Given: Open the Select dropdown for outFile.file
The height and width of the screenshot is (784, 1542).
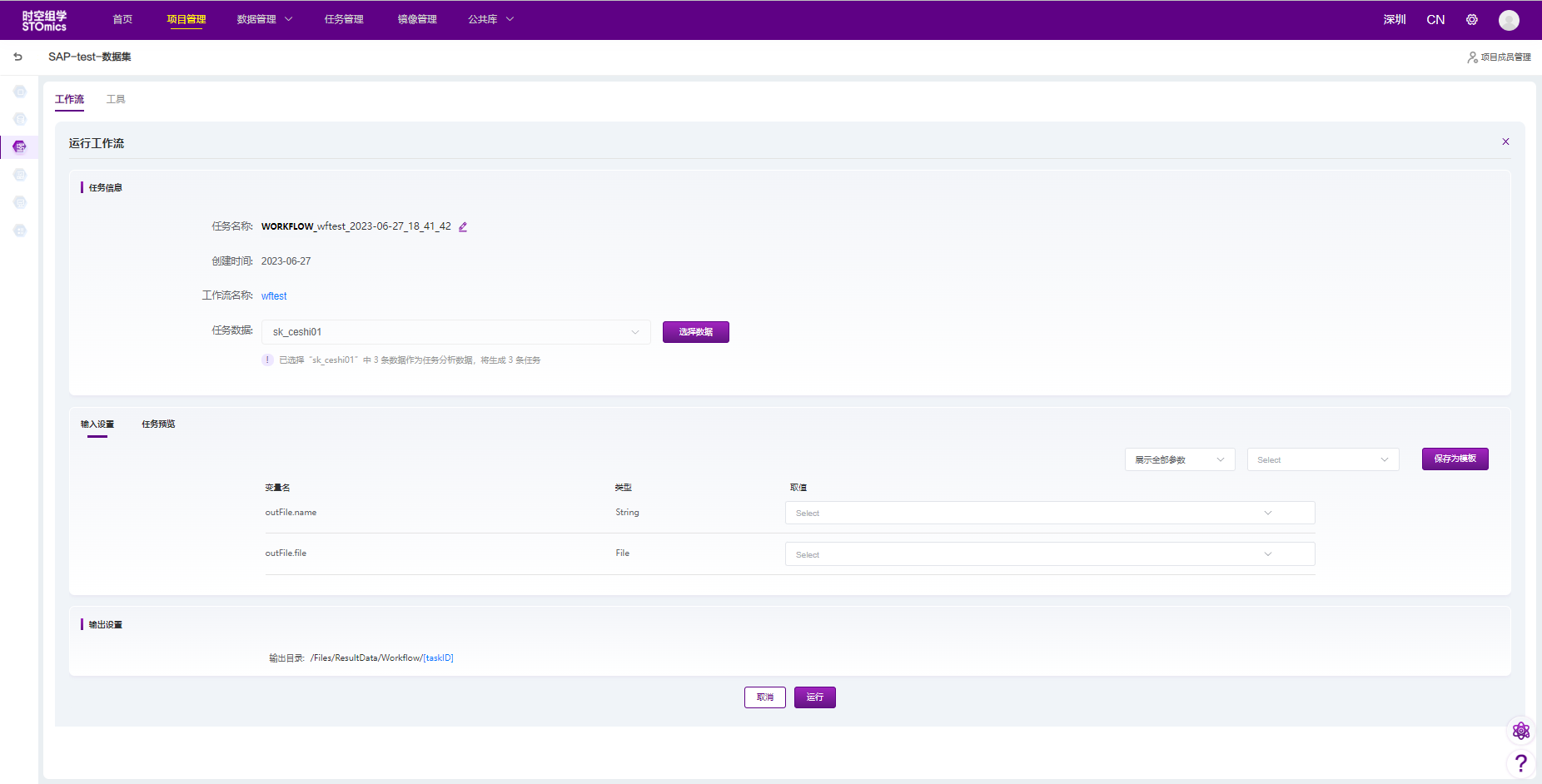Looking at the screenshot, I should pyautogui.click(x=1049, y=554).
